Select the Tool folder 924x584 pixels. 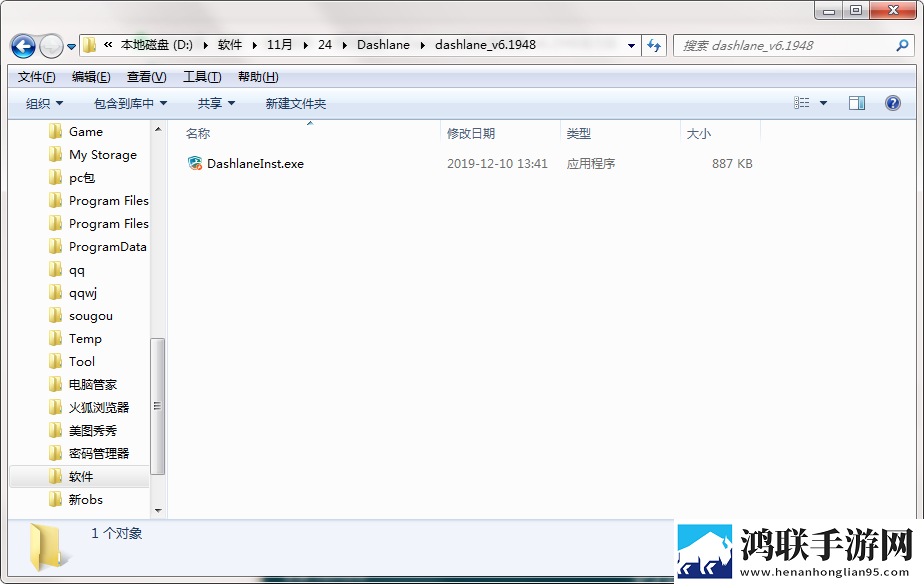pyautogui.click(x=81, y=361)
